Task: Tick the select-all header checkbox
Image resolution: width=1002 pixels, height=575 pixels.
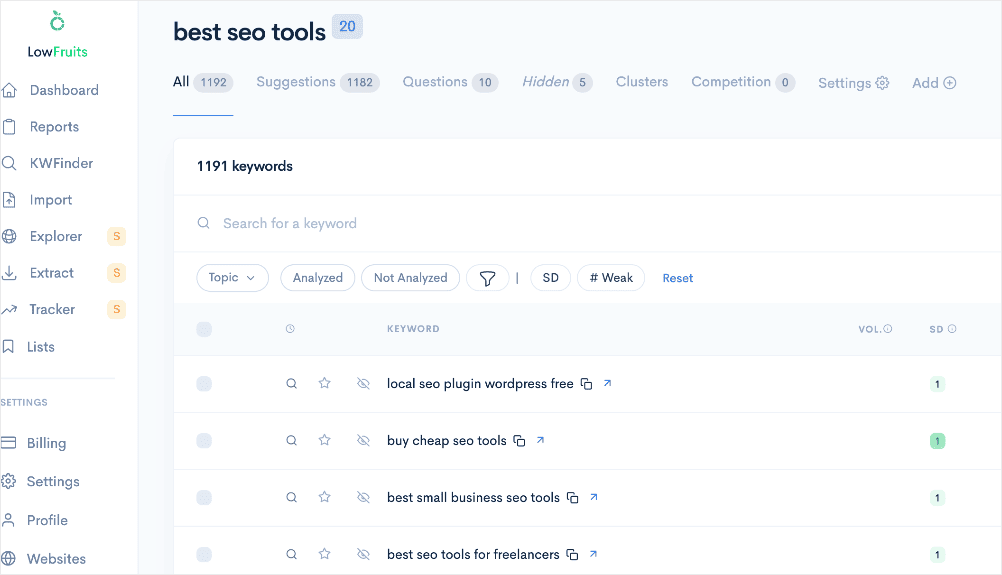Action: pos(204,329)
